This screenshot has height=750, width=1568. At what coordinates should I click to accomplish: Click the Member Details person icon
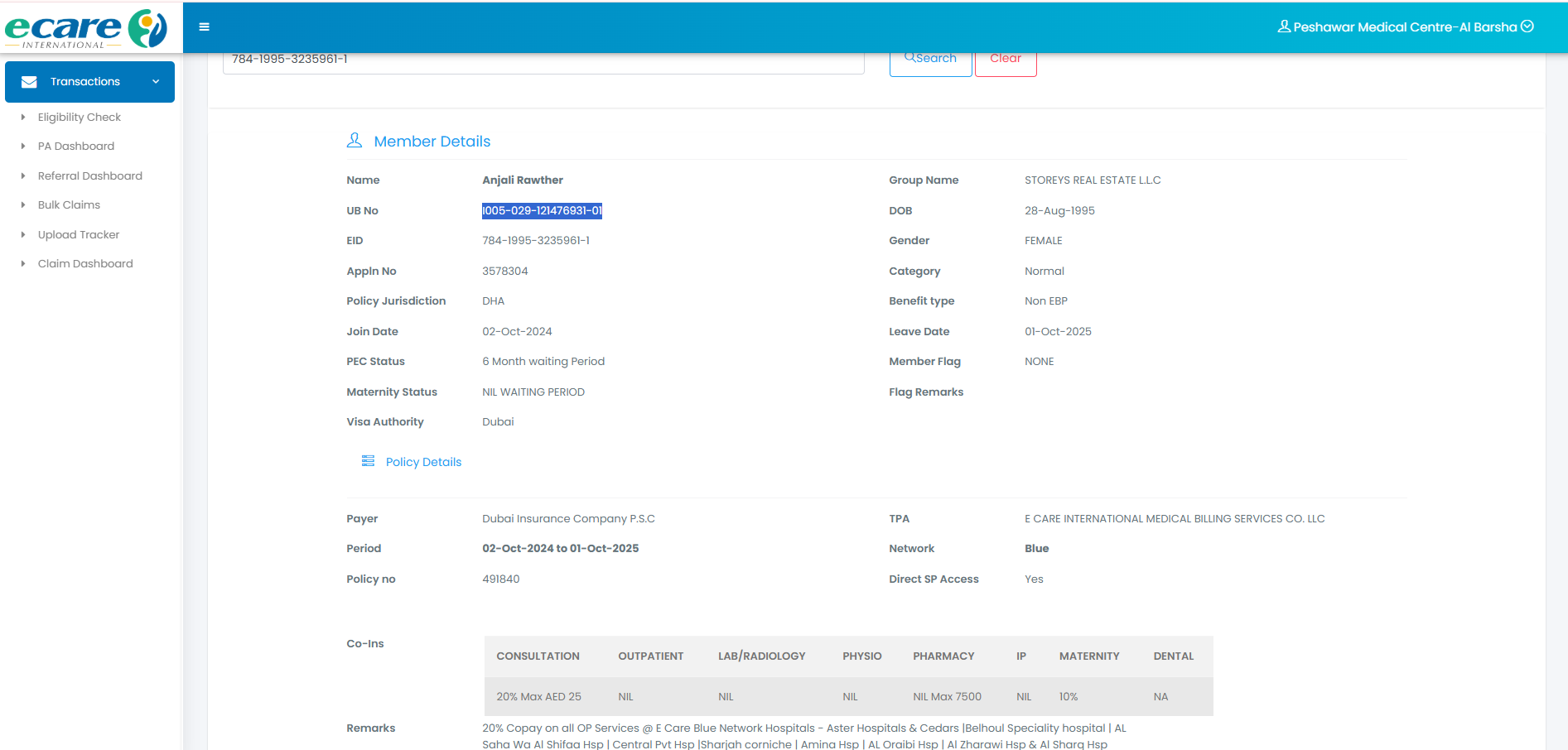click(355, 141)
